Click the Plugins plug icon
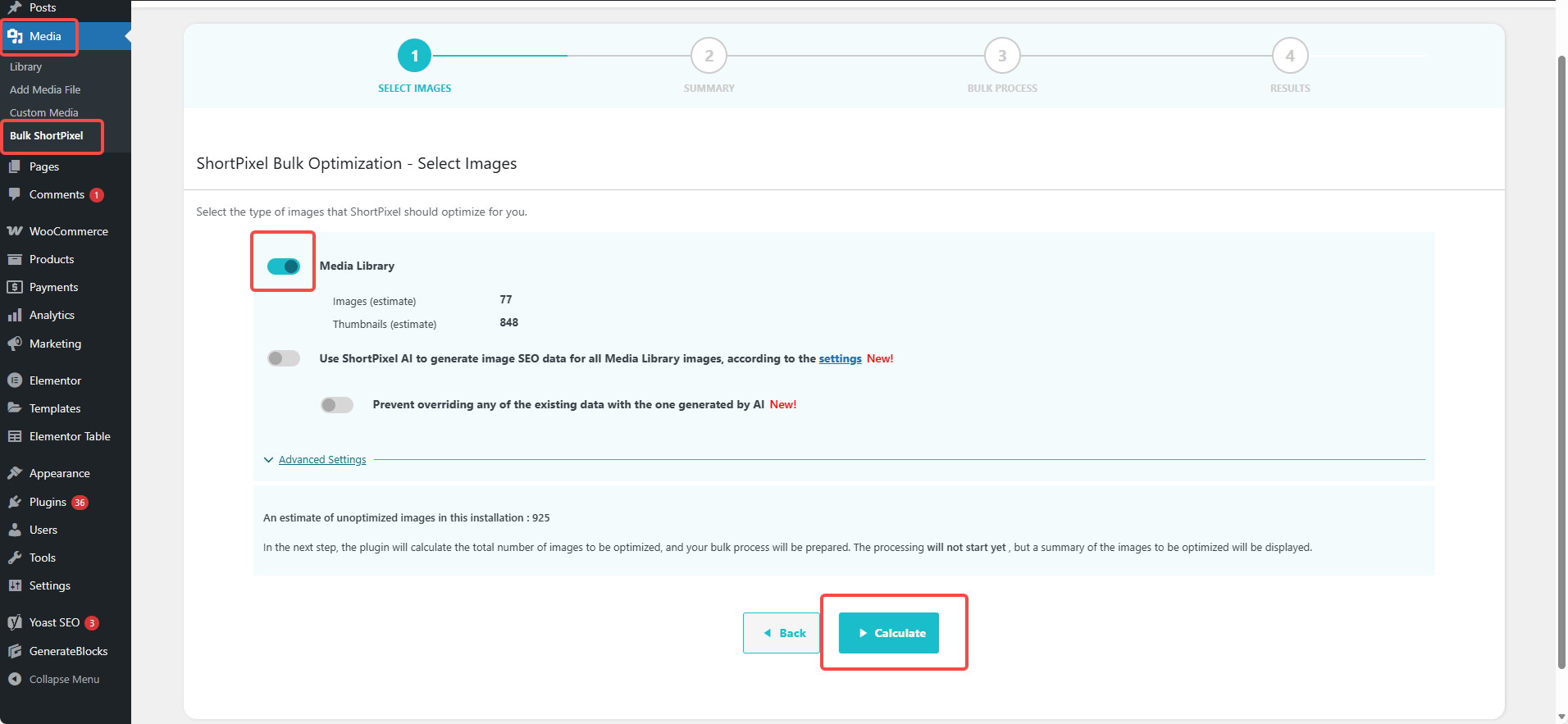 coord(15,502)
